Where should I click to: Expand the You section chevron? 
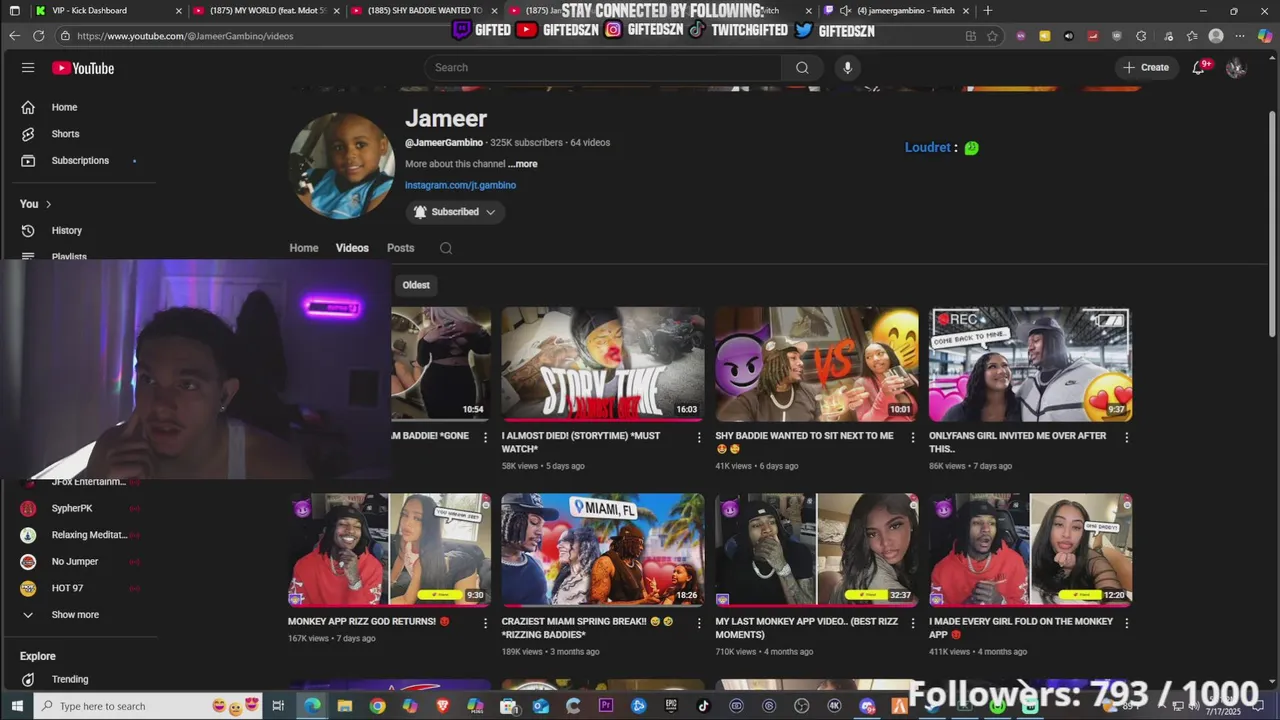pyautogui.click(x=48, y=204)
